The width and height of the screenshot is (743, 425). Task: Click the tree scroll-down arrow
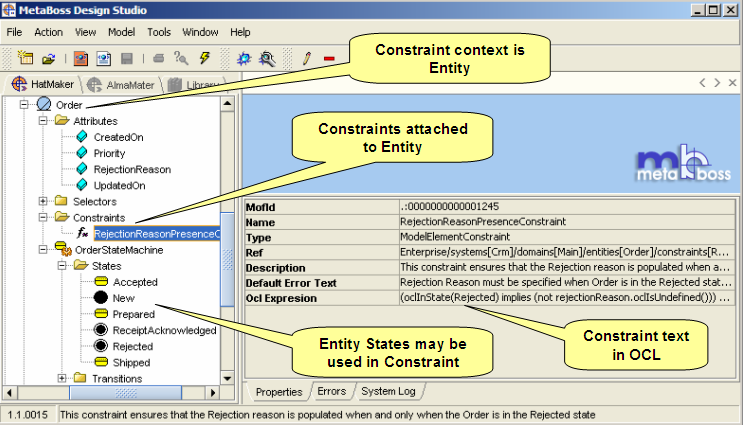click(227, 379)
